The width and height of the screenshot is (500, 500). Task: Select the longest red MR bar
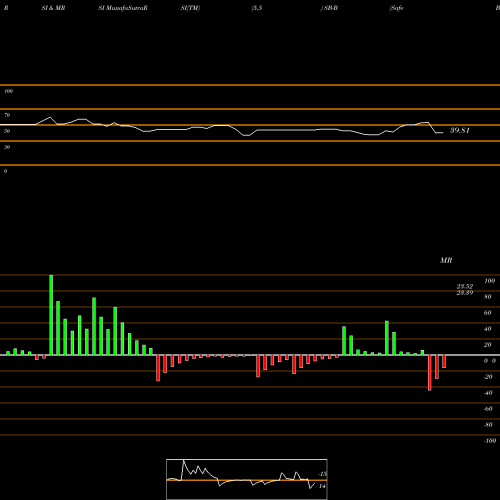coord(430,373)
